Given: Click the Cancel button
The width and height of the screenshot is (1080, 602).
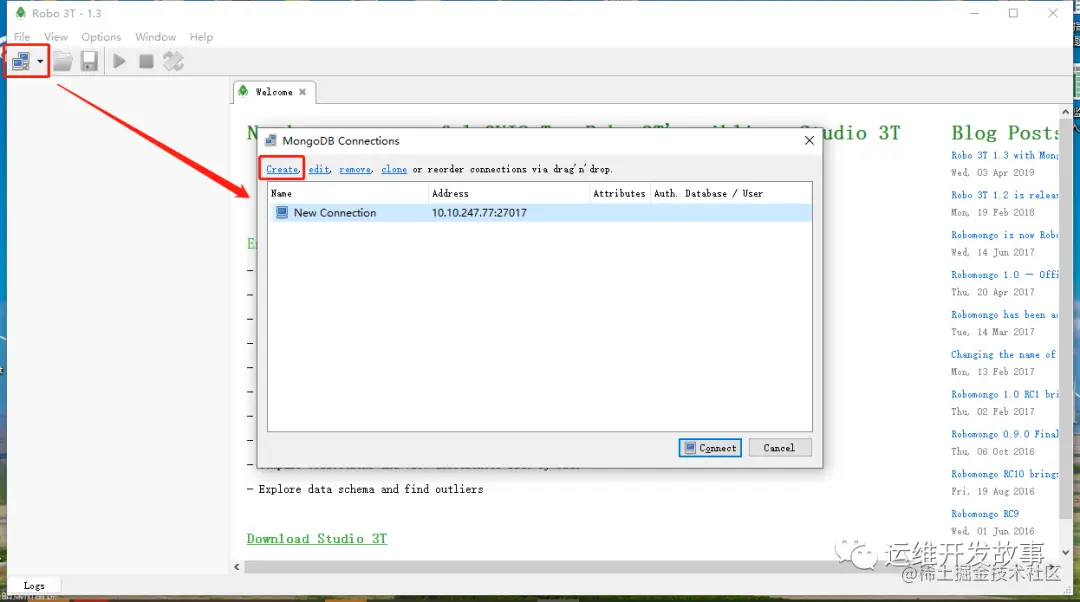Looking at the screenshot, I should coord(780,448).
